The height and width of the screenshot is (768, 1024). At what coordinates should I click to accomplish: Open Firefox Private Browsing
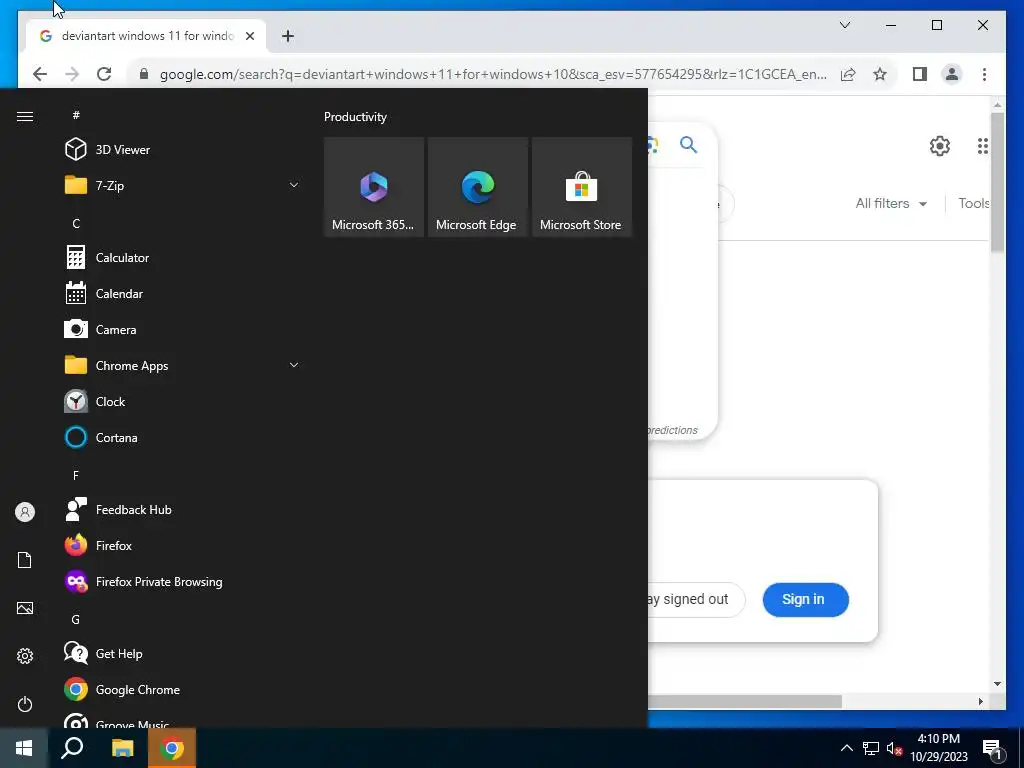pyautogui.click(x=183, y=581)
